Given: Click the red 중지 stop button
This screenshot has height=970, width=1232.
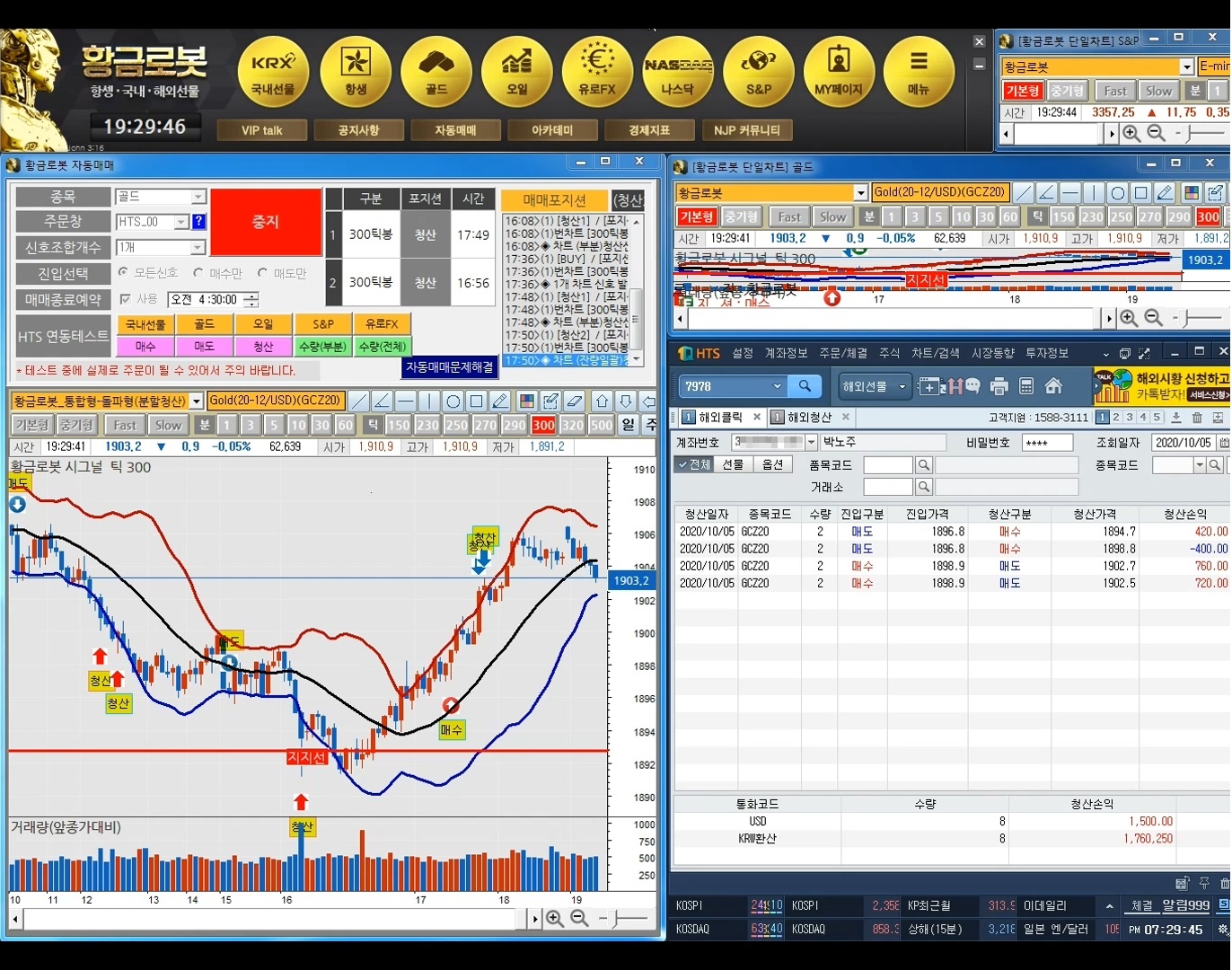Looking at the screenshot, I should [x=266, y=222].
